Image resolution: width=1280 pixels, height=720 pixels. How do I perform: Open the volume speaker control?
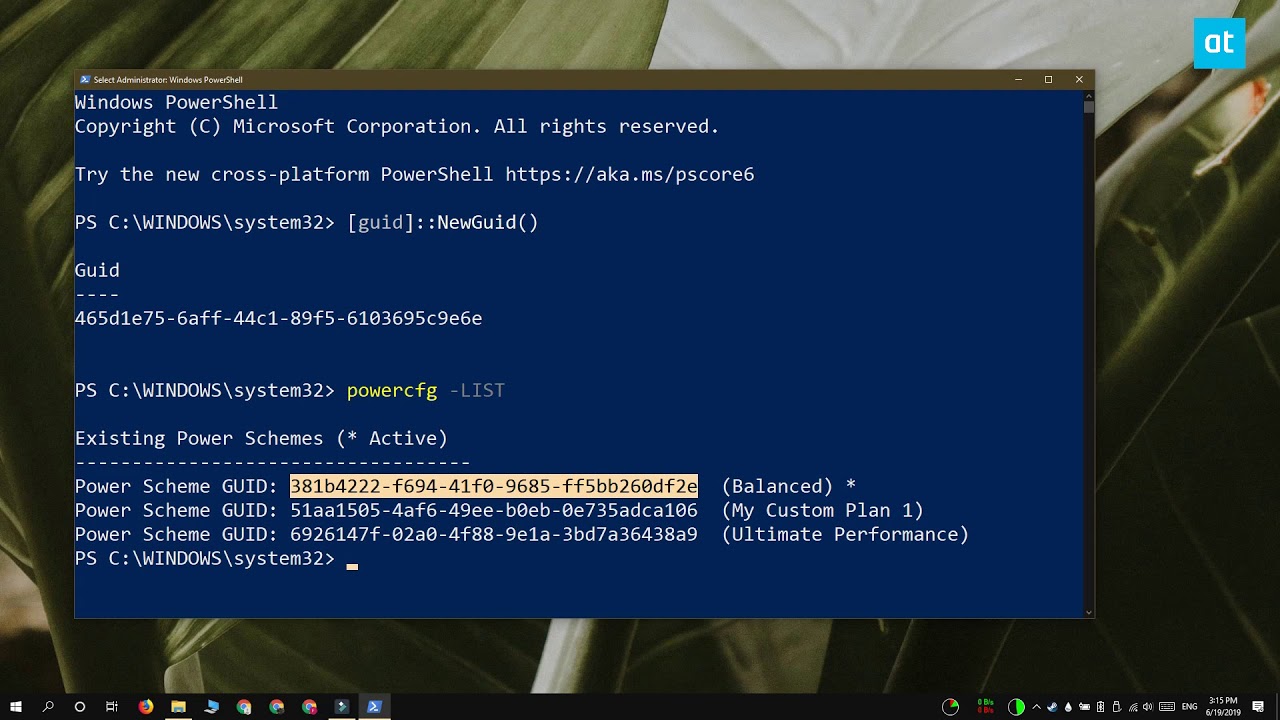tap(1147, 707)
